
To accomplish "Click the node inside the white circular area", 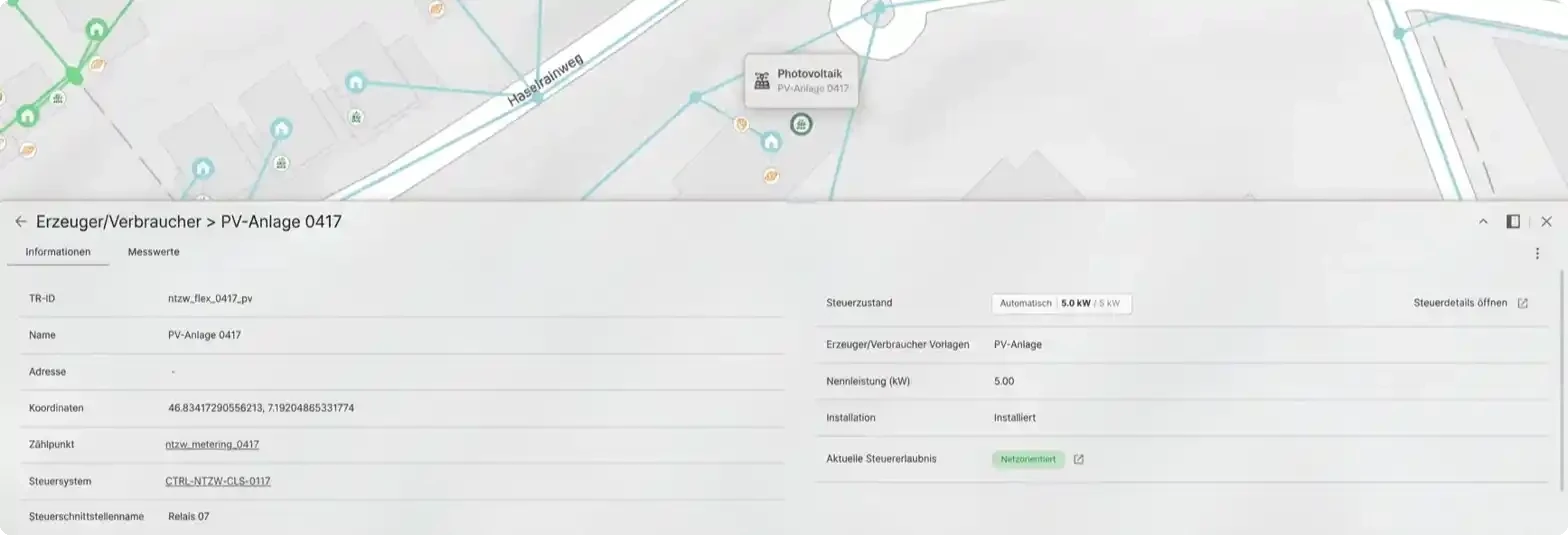I will [x=879, y=8].
